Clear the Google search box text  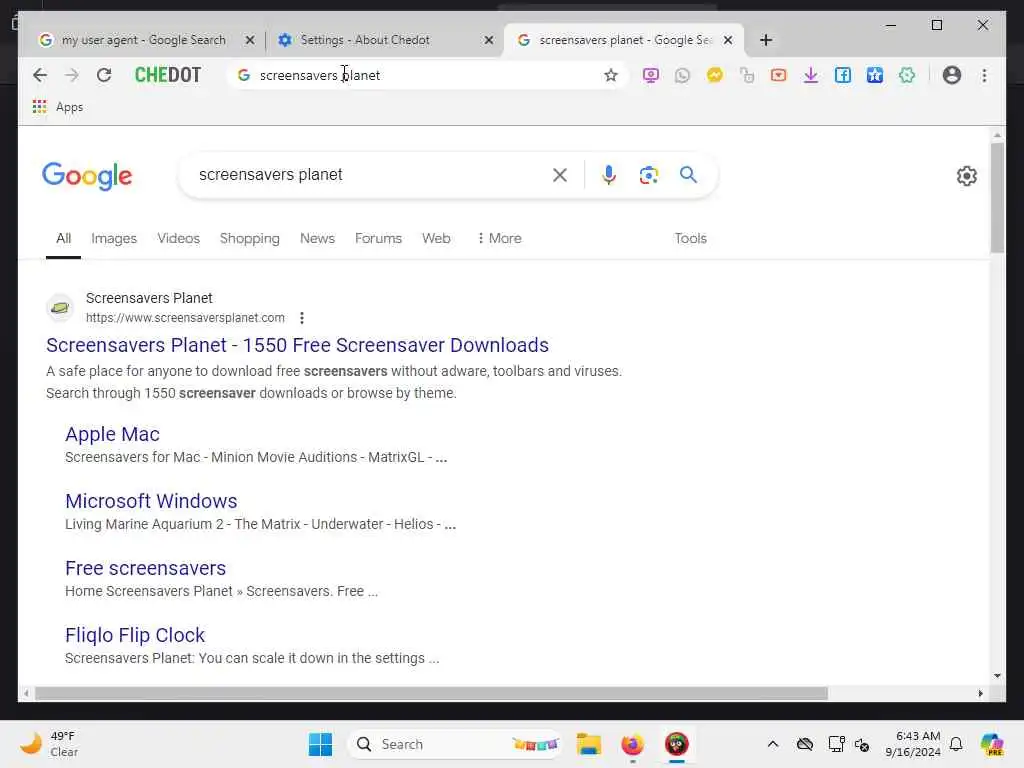(x=560, y=175)
